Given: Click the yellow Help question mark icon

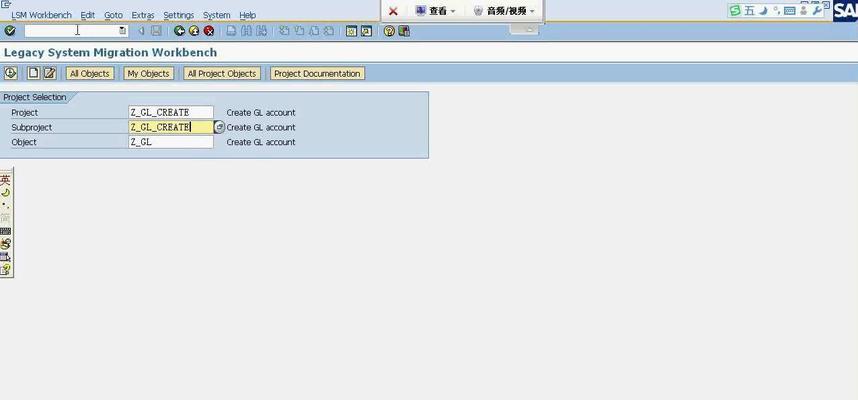Looking at the screenshot, I should 389,31.
